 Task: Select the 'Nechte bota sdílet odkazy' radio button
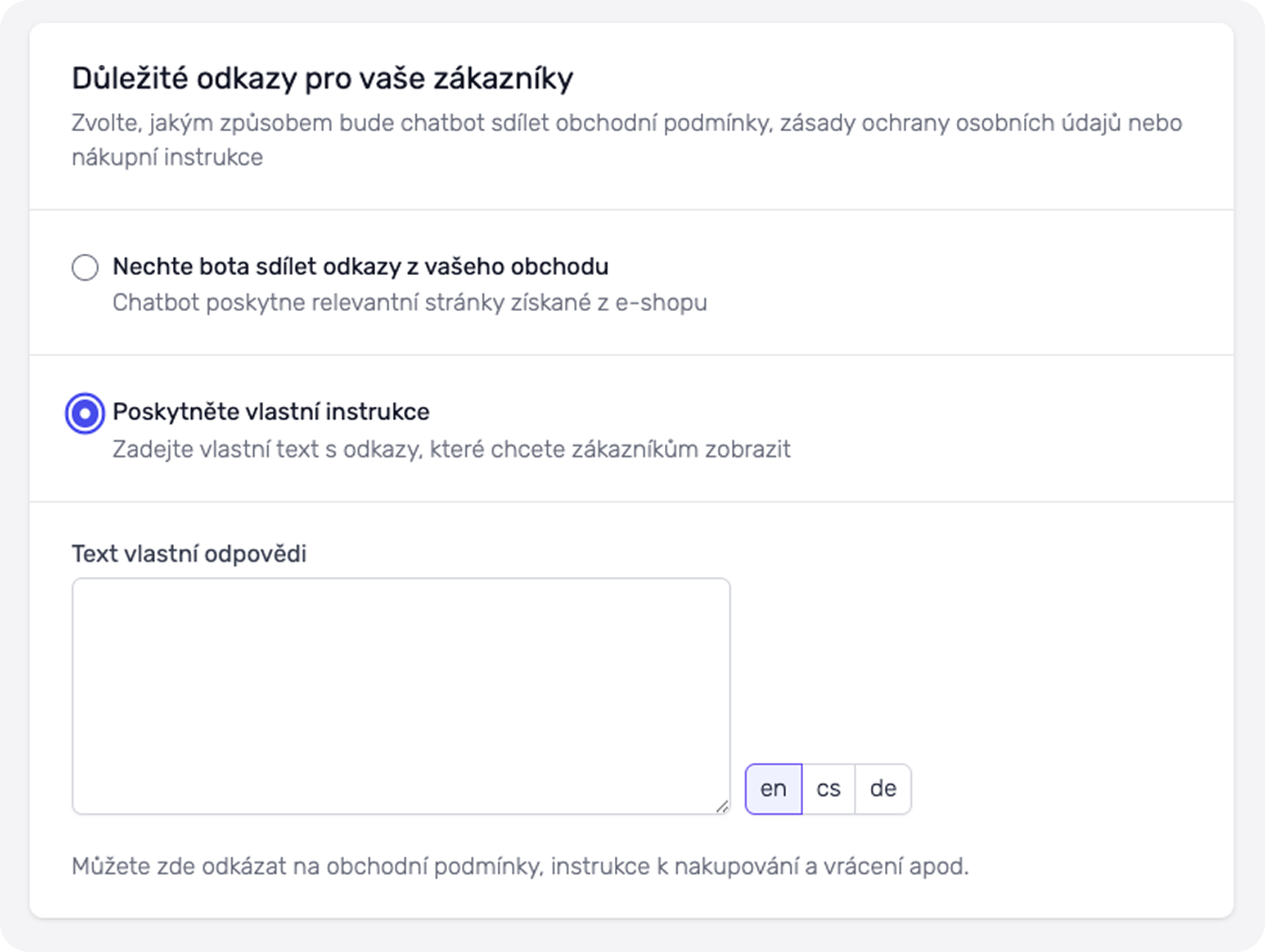[85, 267]
